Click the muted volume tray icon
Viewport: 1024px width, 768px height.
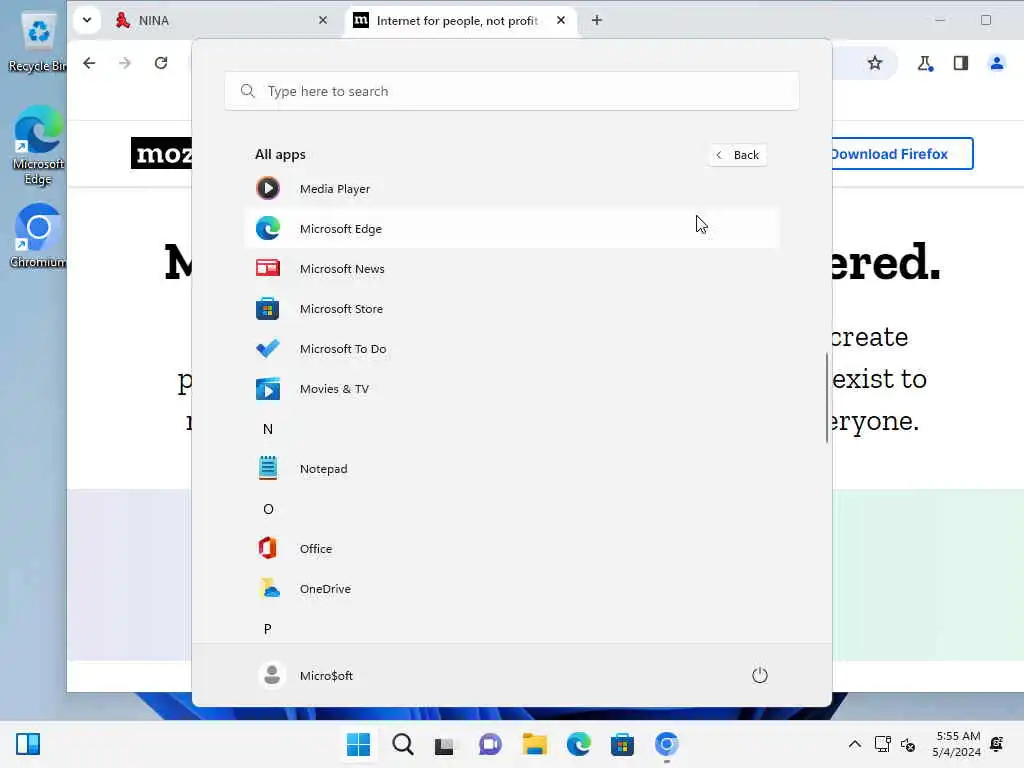tap(908, 744)
